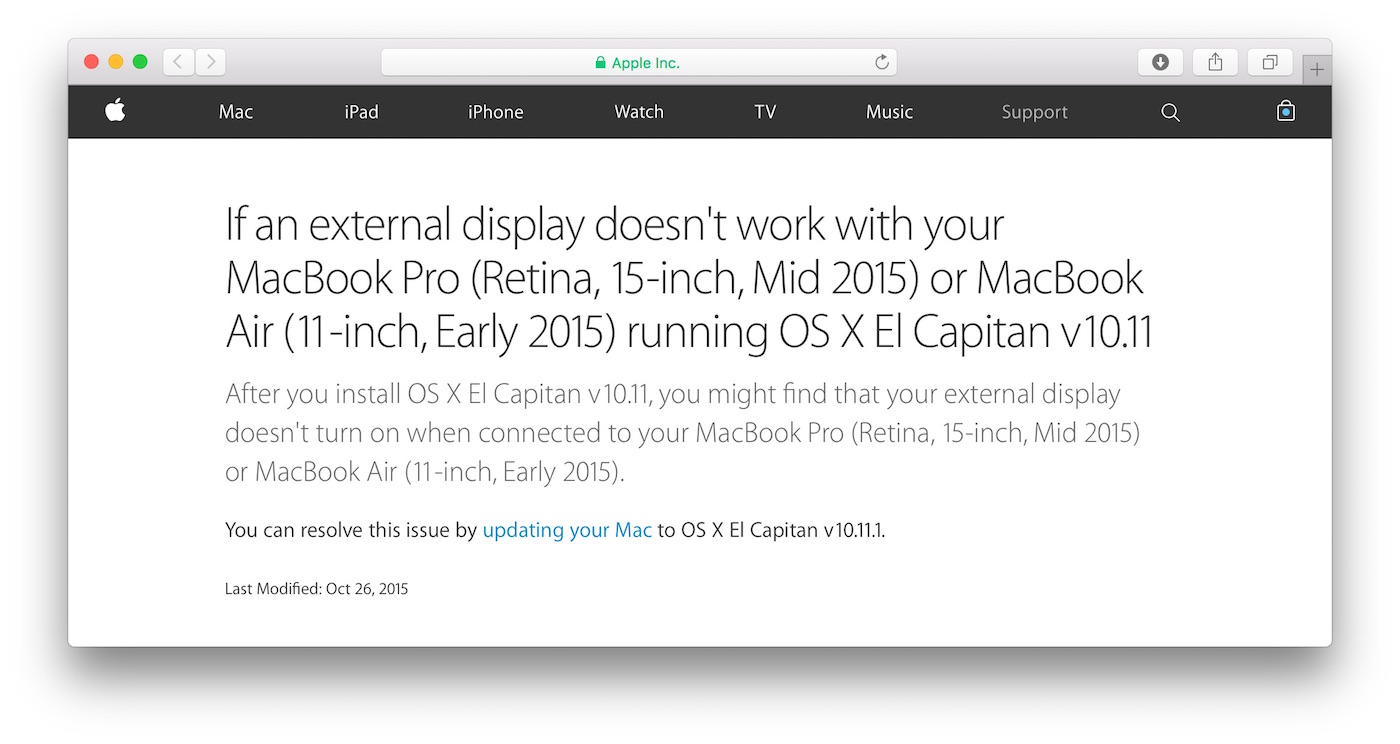Viewport: 1400px width, 744px height.
Task: Minimize the window with yellow button
Action: pos(116,62)
